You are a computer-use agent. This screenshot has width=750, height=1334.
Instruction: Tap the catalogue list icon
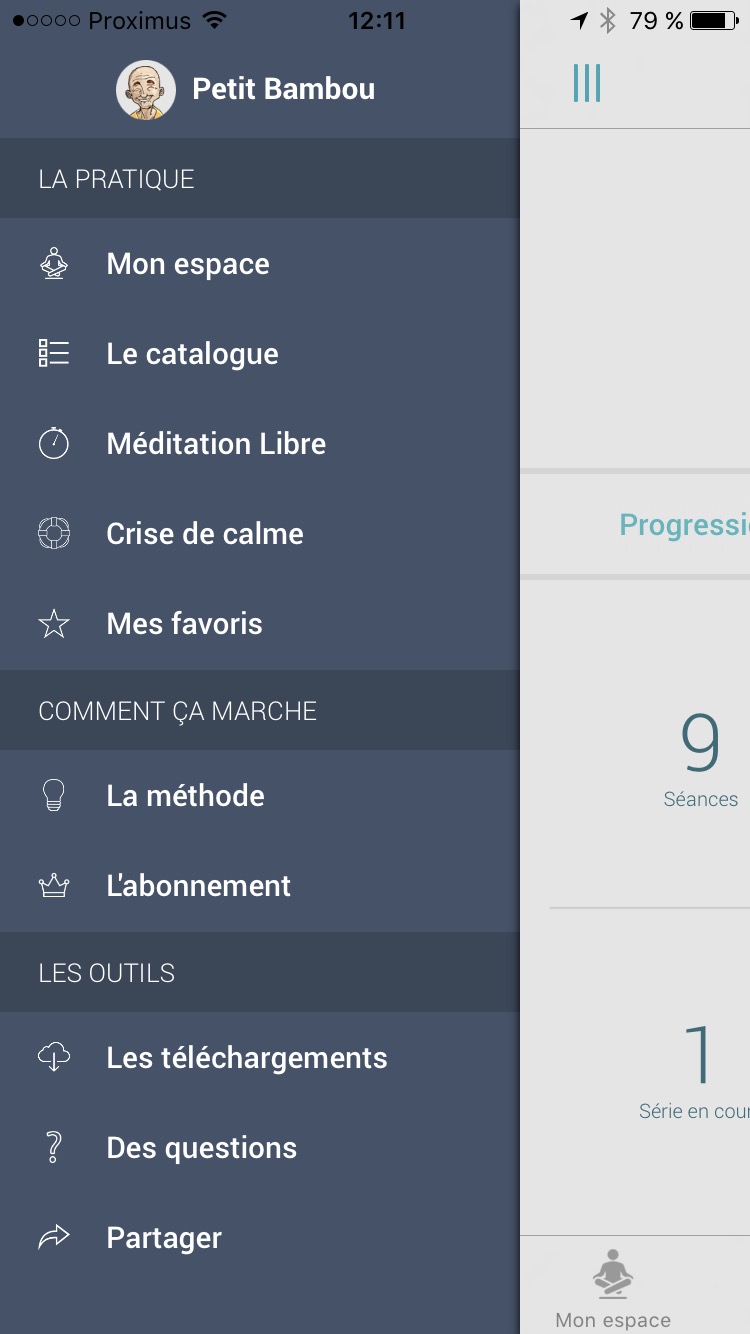click(54, 354)
